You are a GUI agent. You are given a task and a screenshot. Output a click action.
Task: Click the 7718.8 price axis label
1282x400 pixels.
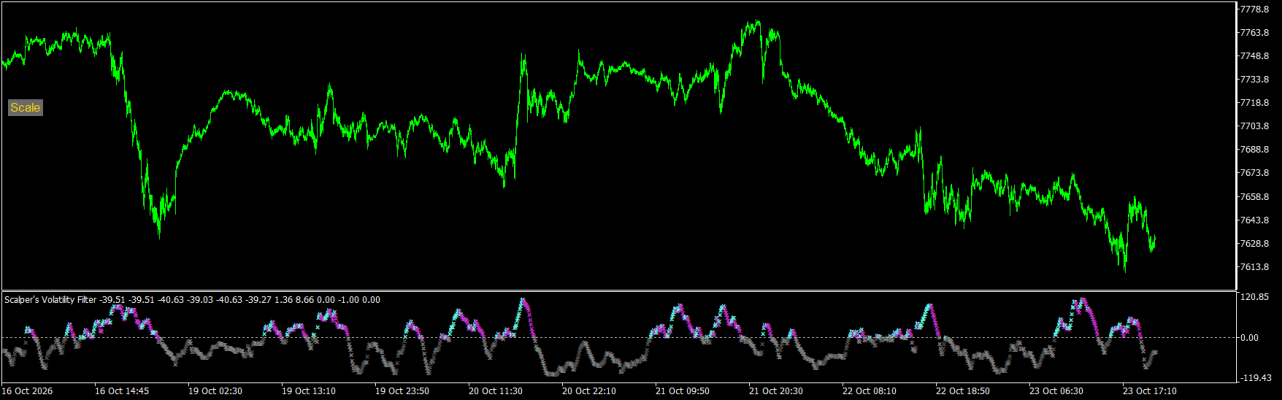pos(1254,103)
